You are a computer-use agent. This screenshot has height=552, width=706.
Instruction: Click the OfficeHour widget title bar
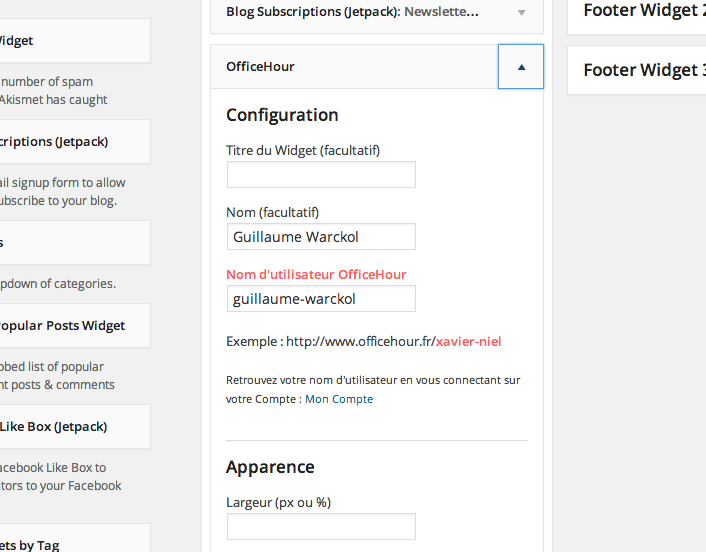tap(354, 67)
